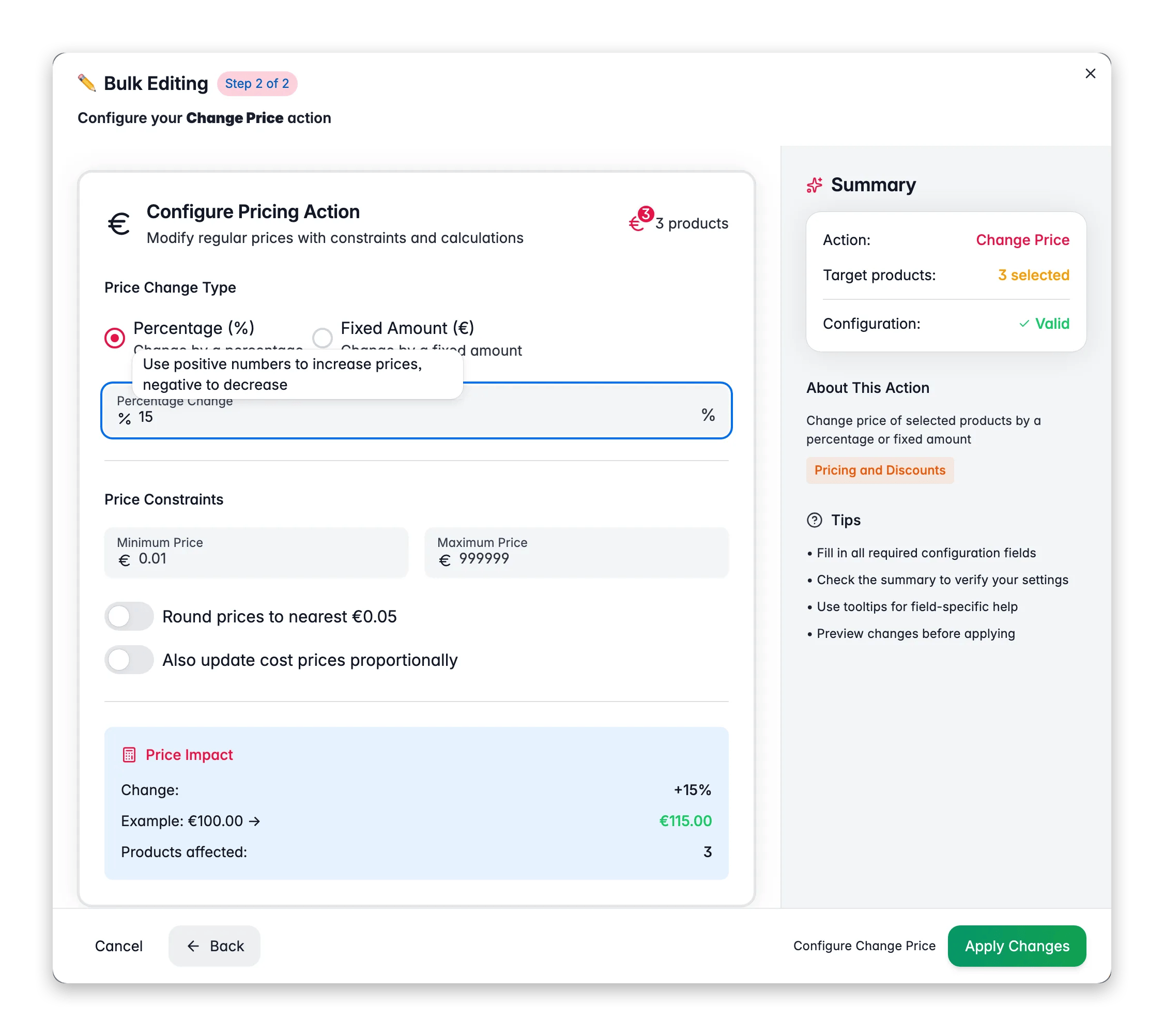Click the arrow after Example: €100.00
The height and width of the screenshot is (1036, 1164).
254,821
